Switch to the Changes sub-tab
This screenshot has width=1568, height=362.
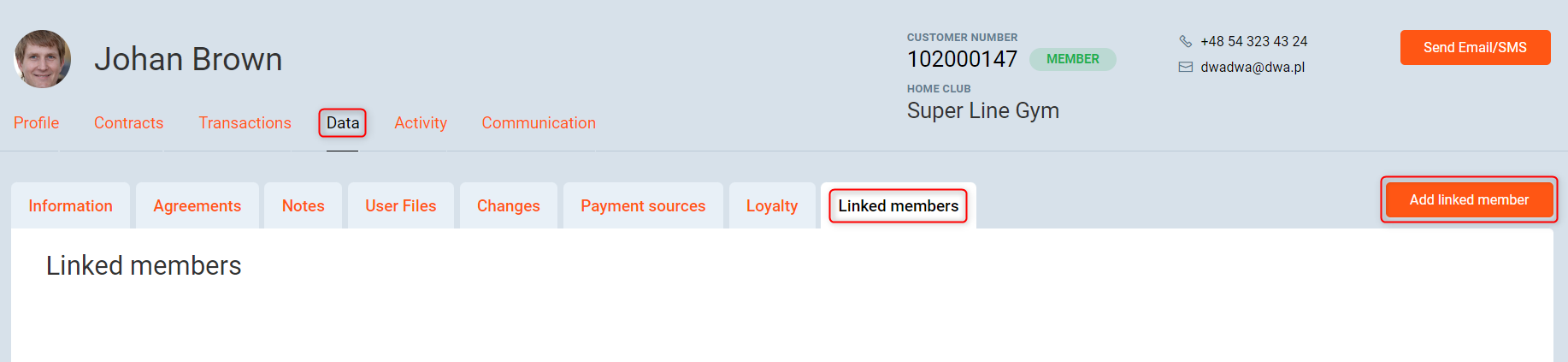pos(508,205)
